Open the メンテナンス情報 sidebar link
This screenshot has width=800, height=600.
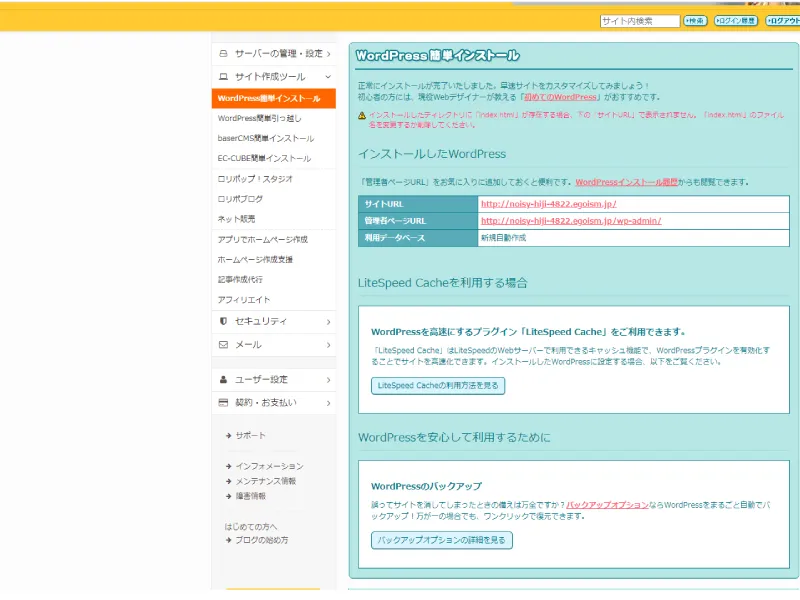click(265, 481)
